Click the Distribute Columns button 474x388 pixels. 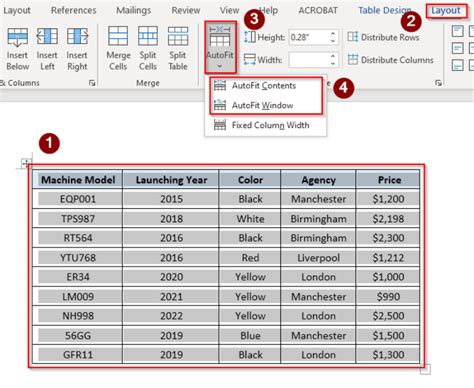pyautogui.click(x=391, y=60)
